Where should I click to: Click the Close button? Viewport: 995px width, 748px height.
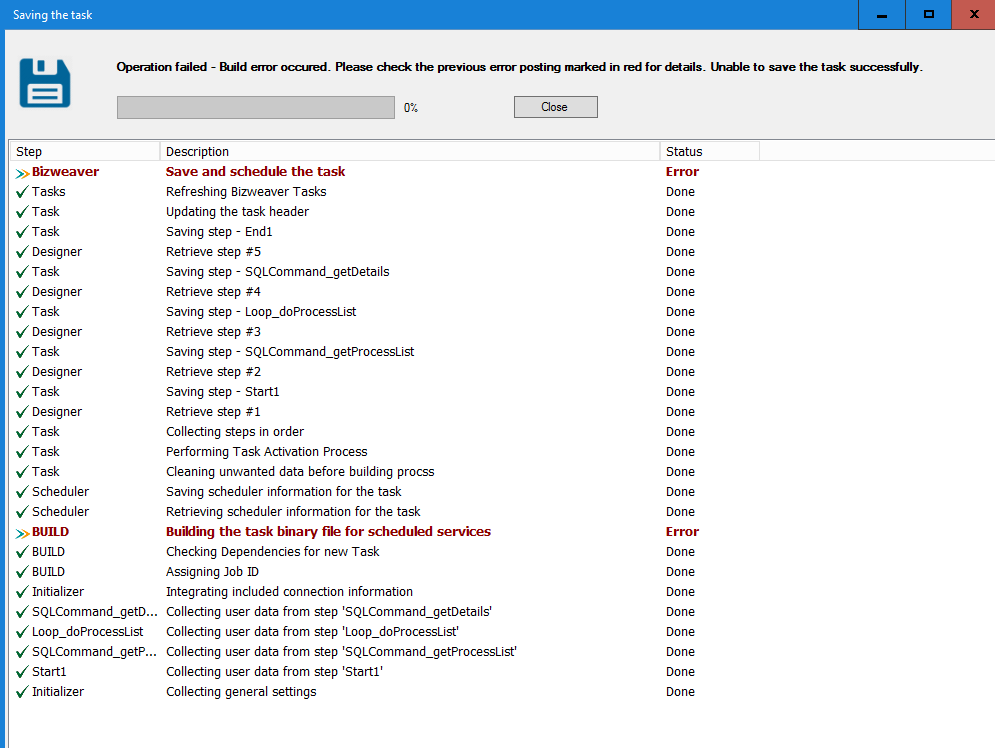coord(555,107)
